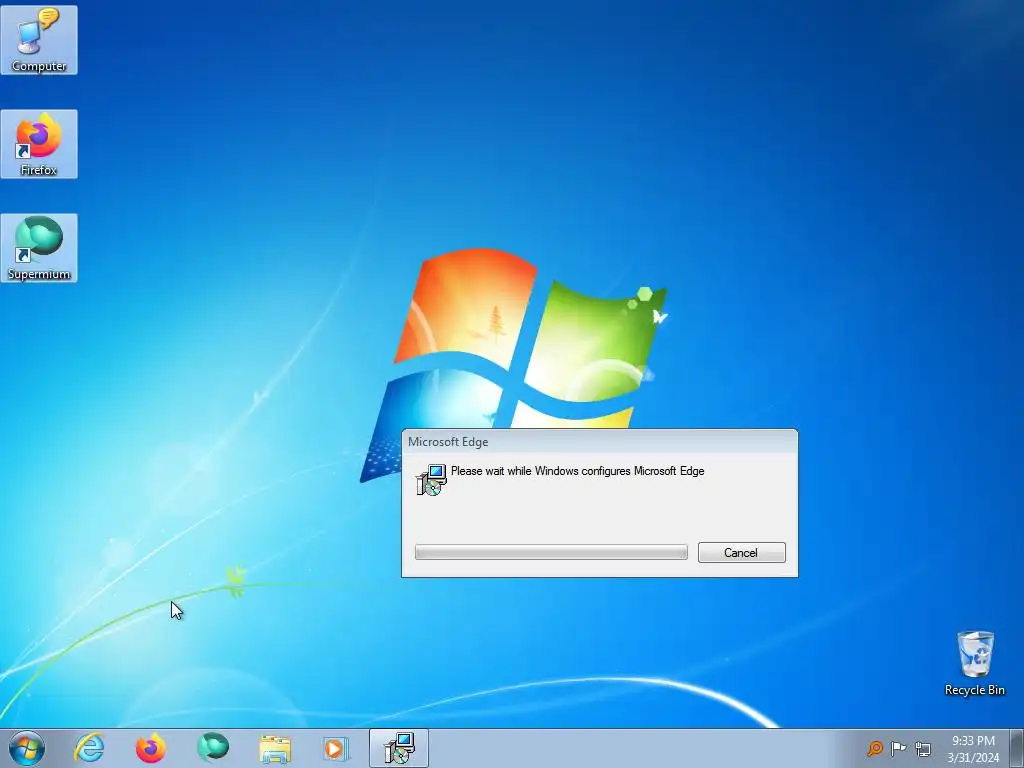Open Windows Explorer from the taskbar
Viewport: 1024px width, 768px height.
[x=275, y=748]
